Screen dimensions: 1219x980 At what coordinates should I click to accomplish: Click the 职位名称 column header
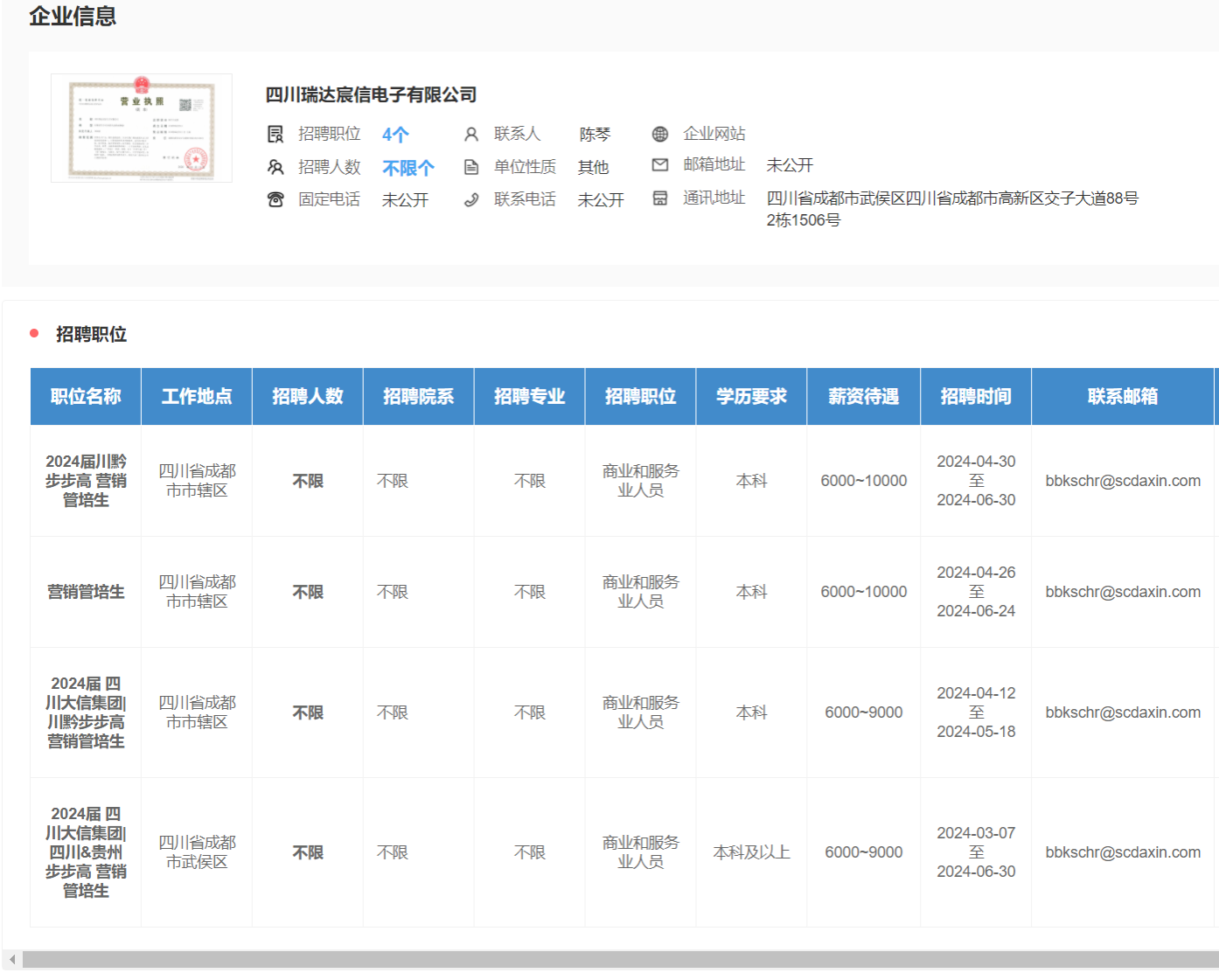coord(86,397)
